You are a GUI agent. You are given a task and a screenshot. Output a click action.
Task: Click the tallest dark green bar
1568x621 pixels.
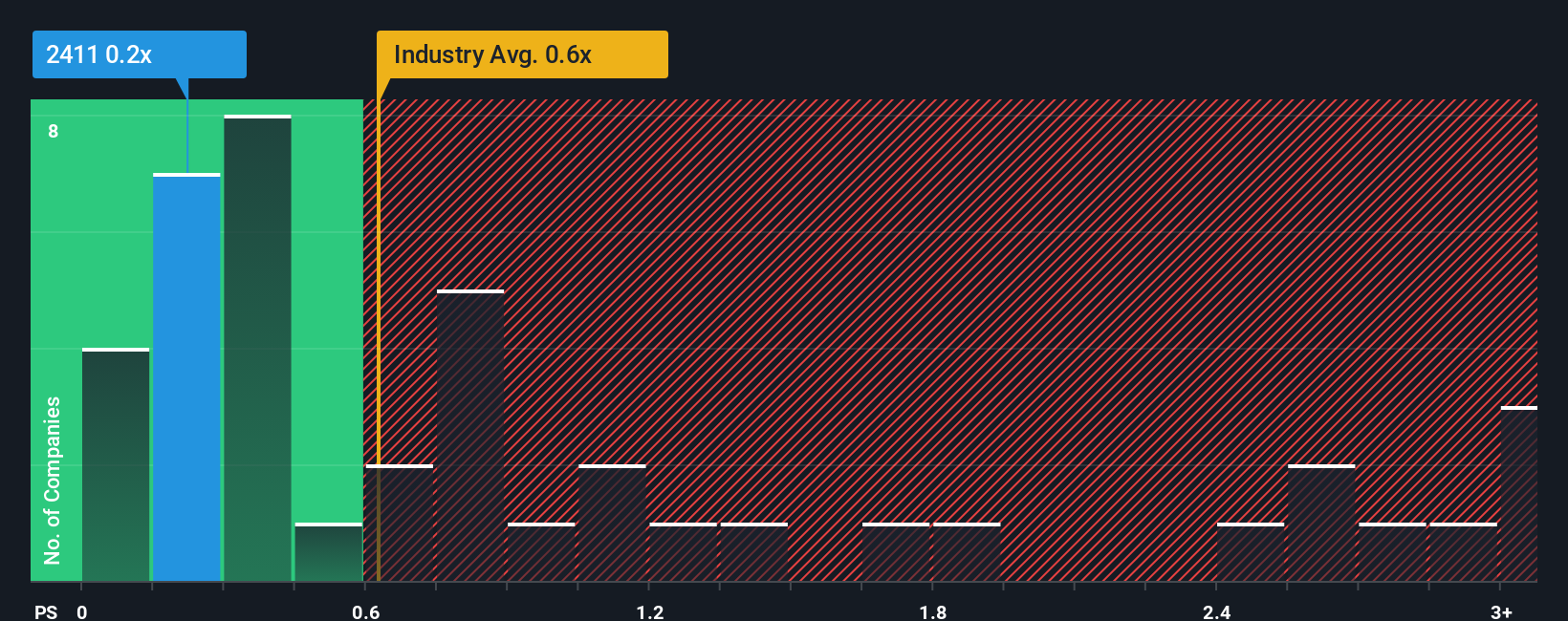click(257, 348)
